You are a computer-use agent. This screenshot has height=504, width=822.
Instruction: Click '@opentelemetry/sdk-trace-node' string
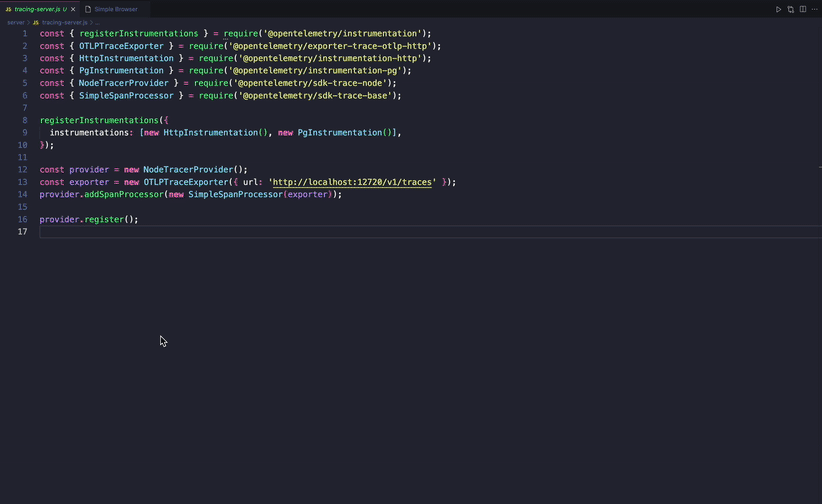coord(310,83)
